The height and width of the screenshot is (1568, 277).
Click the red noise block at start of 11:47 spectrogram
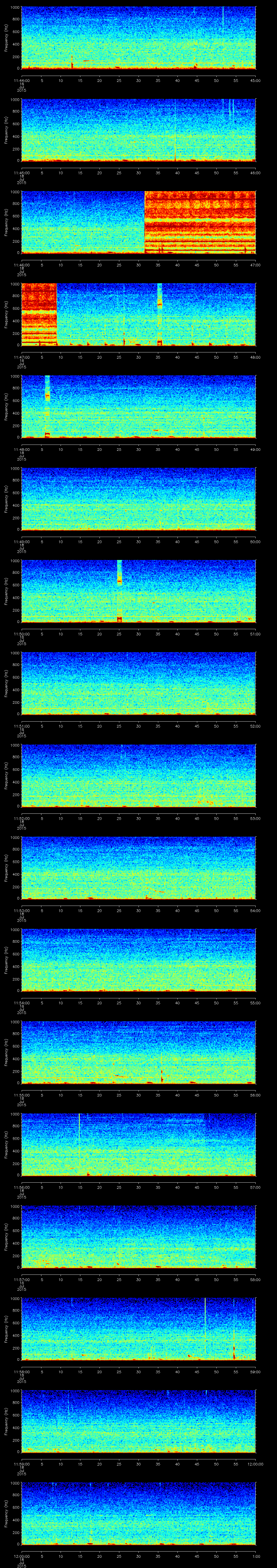(x=39, y=314)
